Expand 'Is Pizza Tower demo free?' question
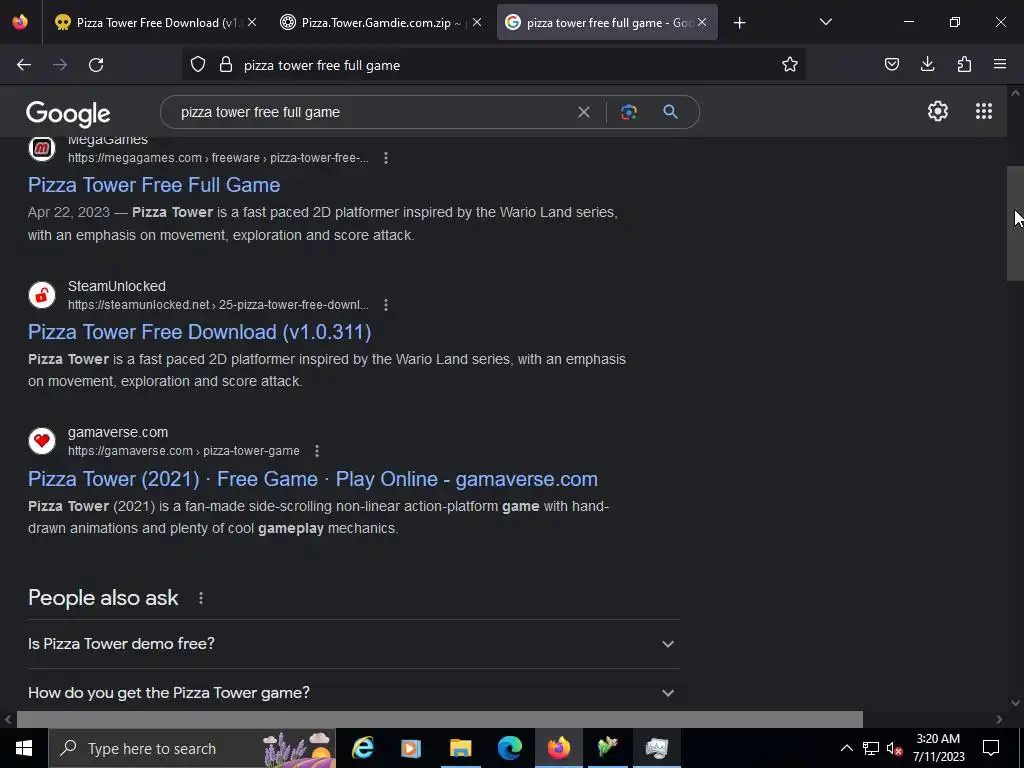Viewport: 1024px width, 768px height. (353, 644)
